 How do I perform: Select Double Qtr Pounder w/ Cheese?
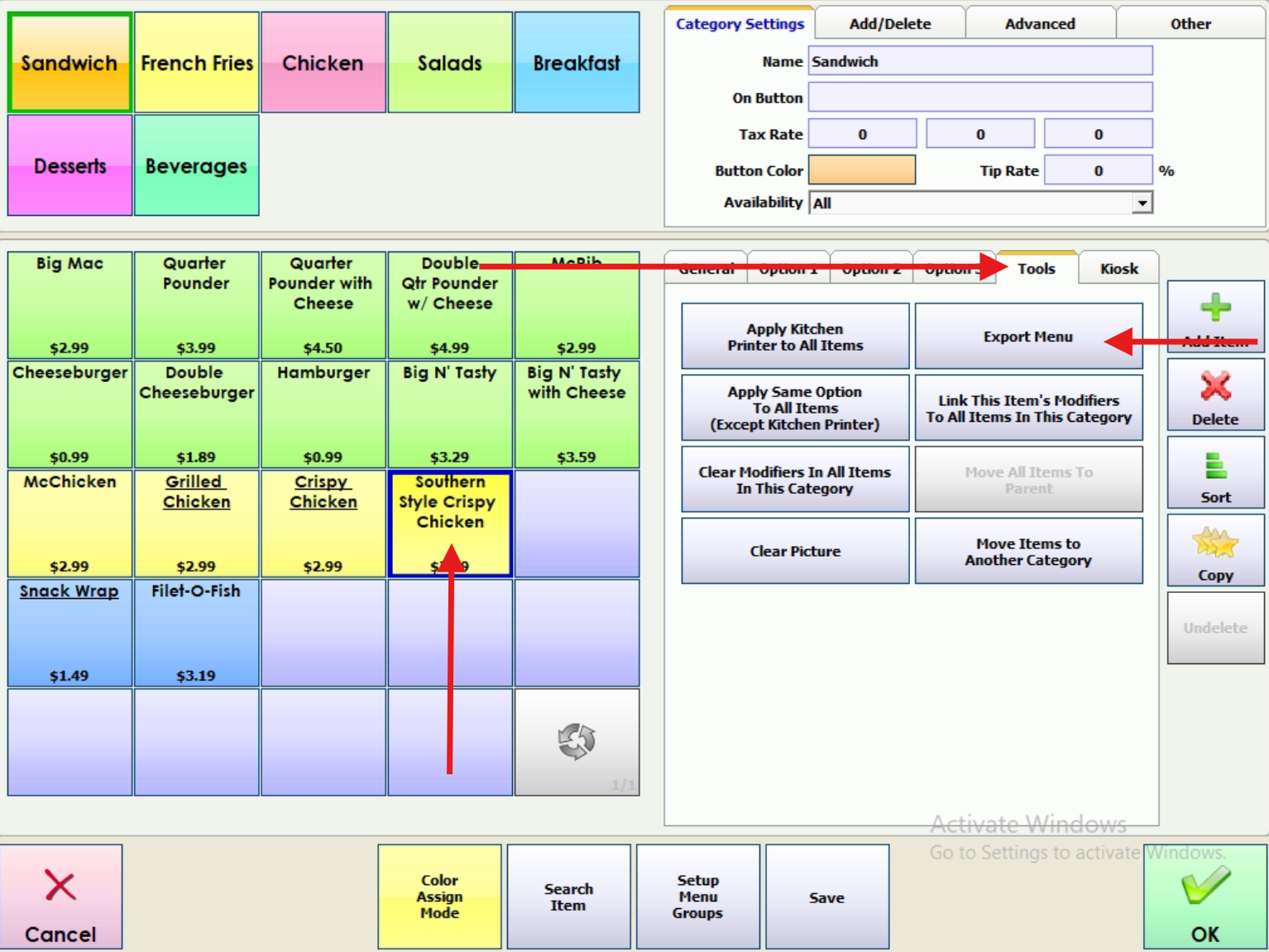point(450,305)
